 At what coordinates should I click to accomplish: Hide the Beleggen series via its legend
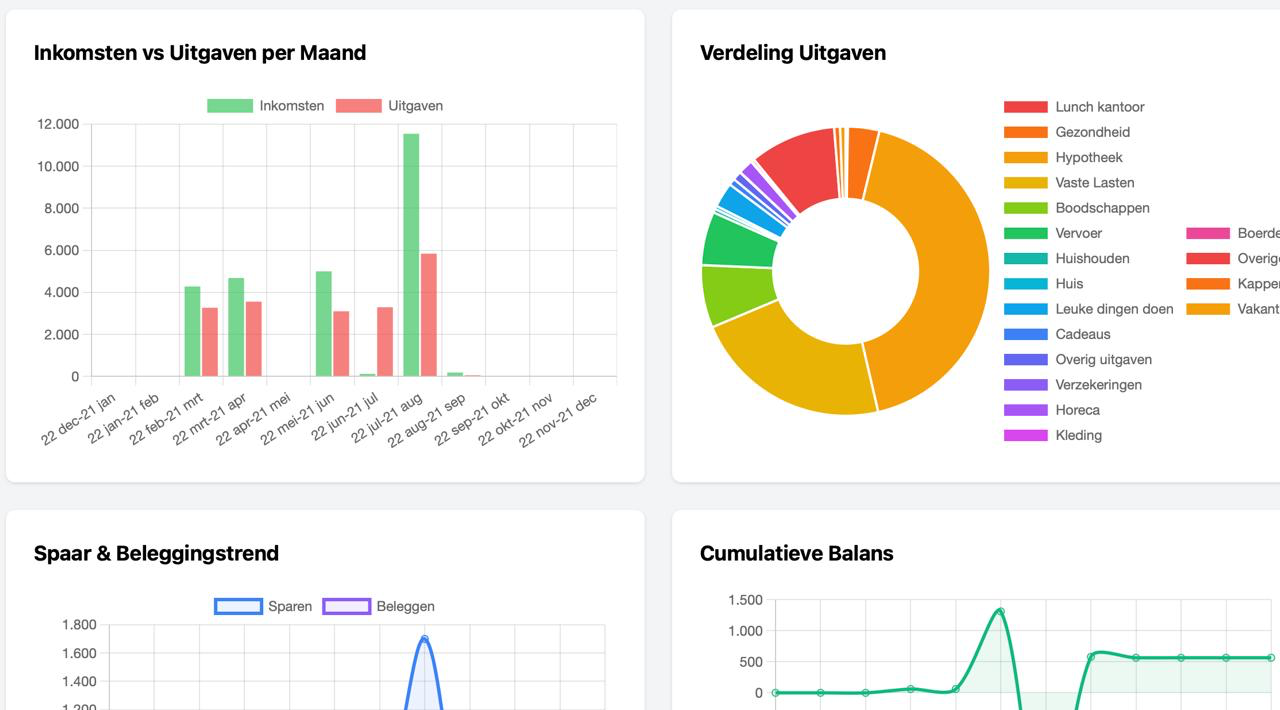coord(378,606)
